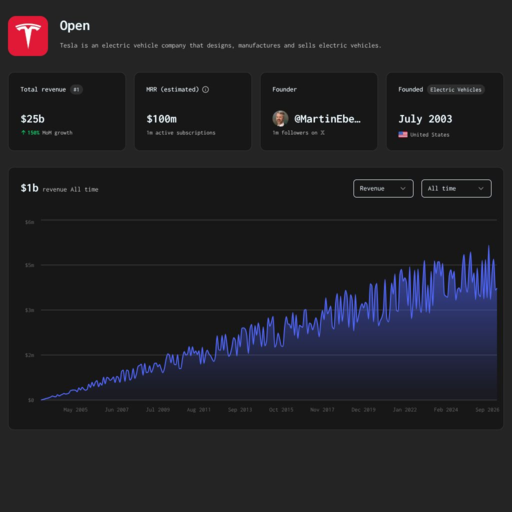Click the info icon beside MRR (estimated)
Screen dimensions: 512x512
pos(206,89)
